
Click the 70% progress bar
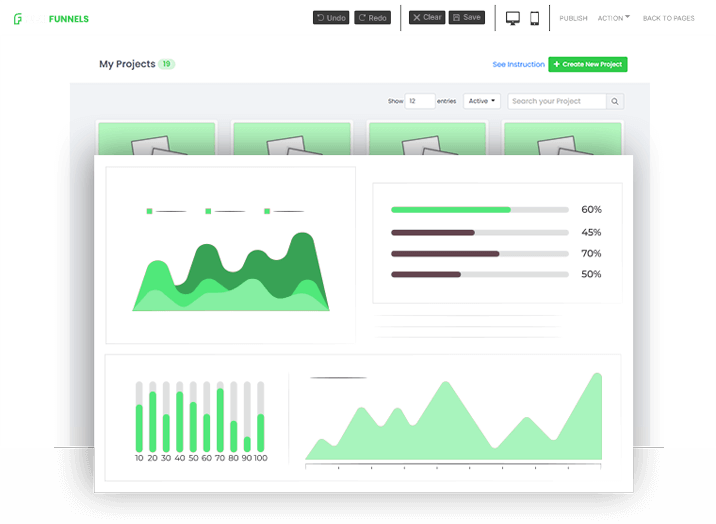(479, 254)
